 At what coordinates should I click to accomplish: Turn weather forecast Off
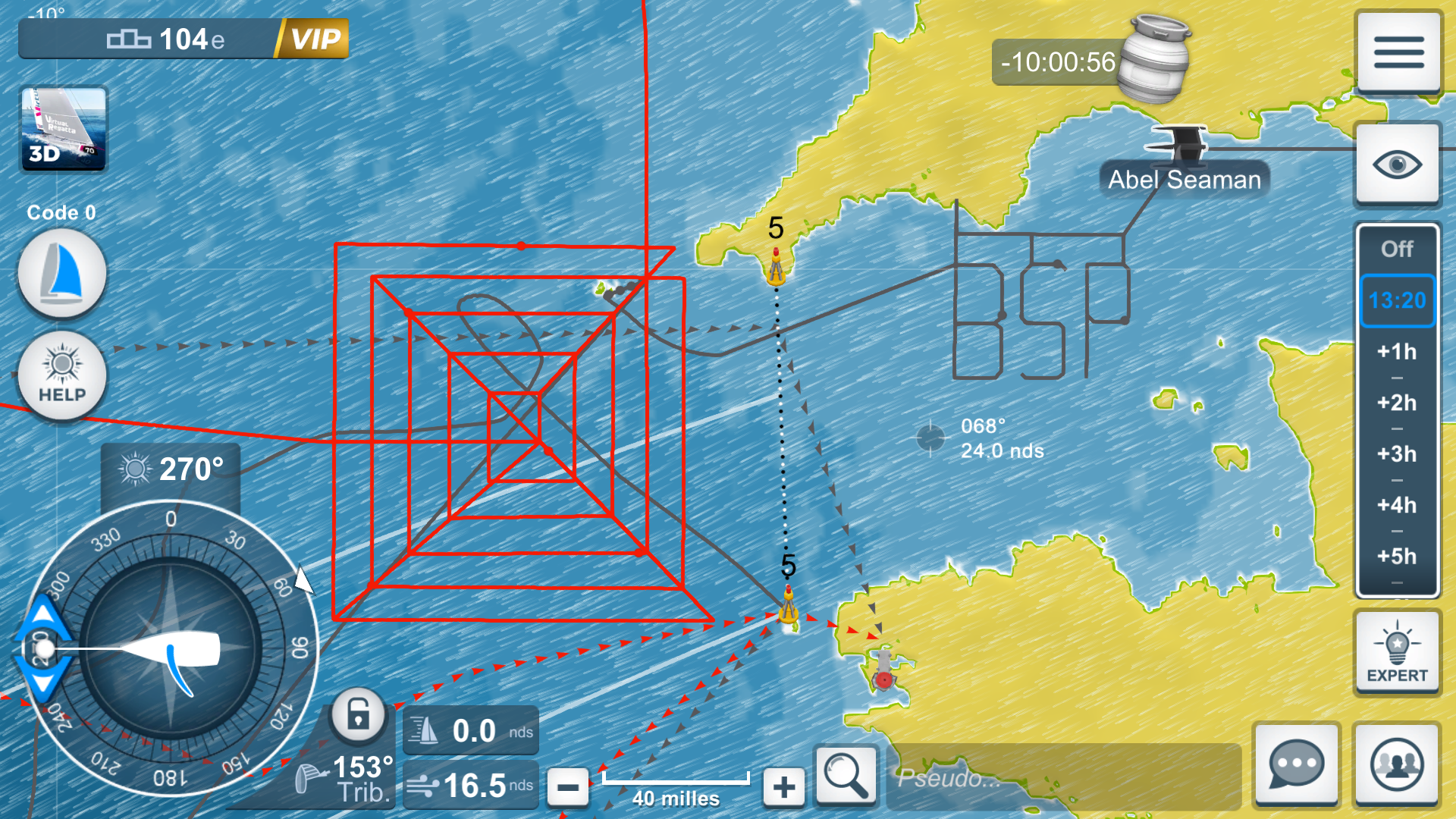[x=1397, y=249]
